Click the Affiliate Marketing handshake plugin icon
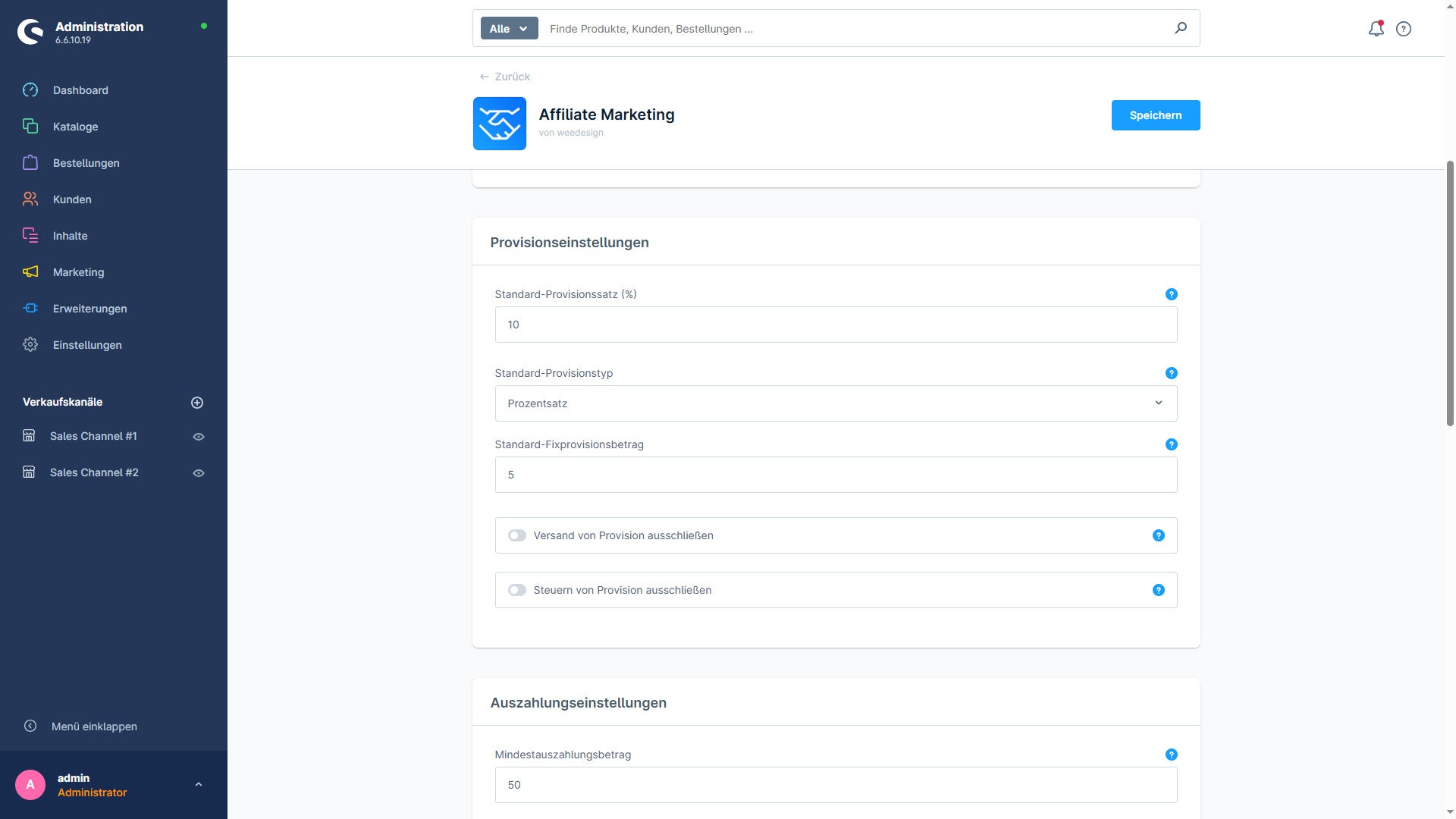 coord(500,124)
